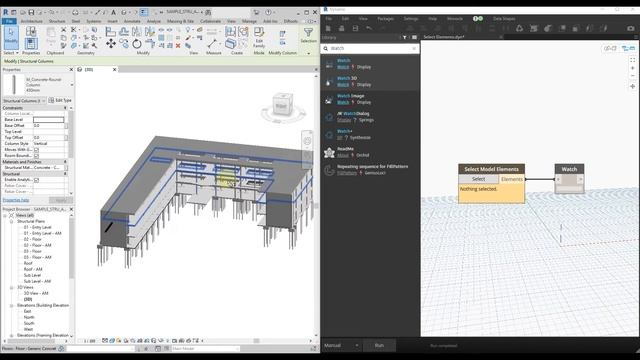Collapse the Structural properties section
Viewport: 640px width, 360px height.
coord(65,174)
